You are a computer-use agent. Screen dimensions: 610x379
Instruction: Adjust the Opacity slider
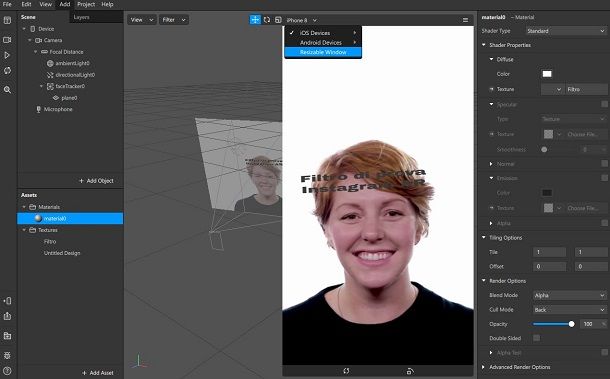click(554, 324)
